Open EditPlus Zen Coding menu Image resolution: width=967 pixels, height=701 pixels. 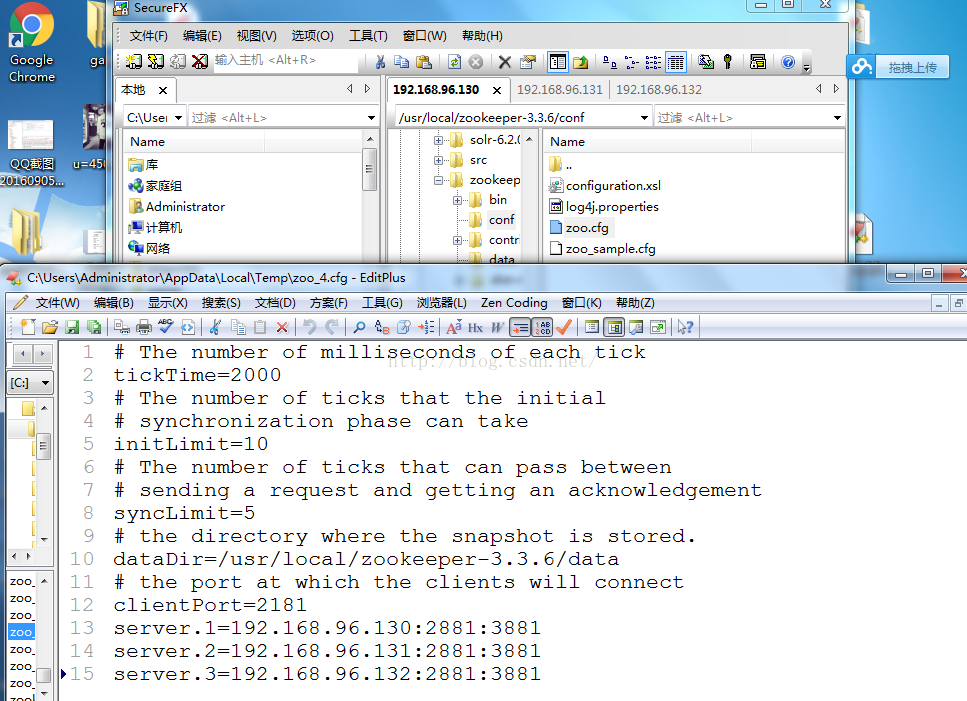(514, 303)
